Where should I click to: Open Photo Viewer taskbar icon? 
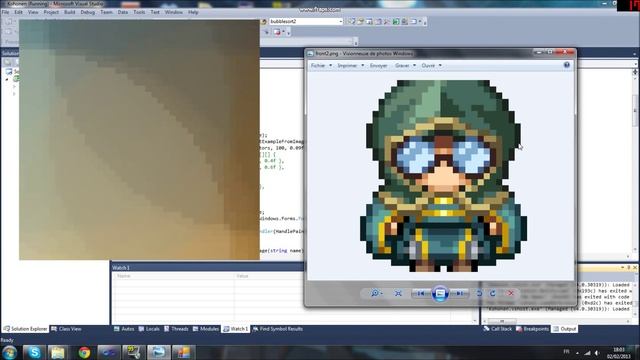(159, 352)
